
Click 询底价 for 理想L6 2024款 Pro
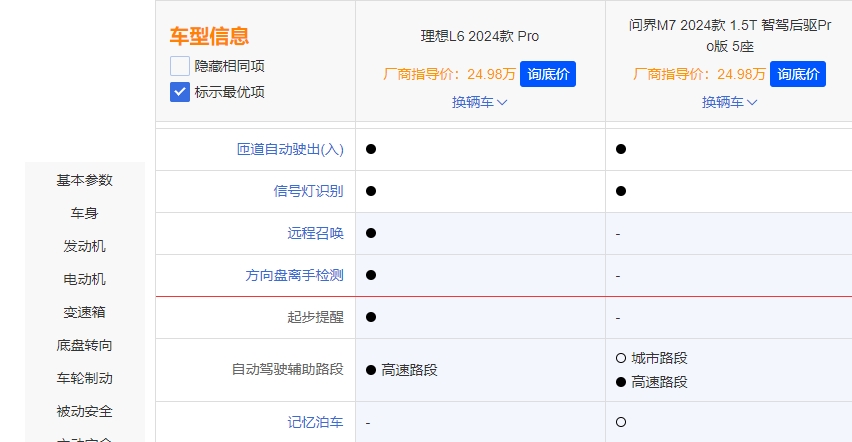pyautogui.click(x=548, y=74)
